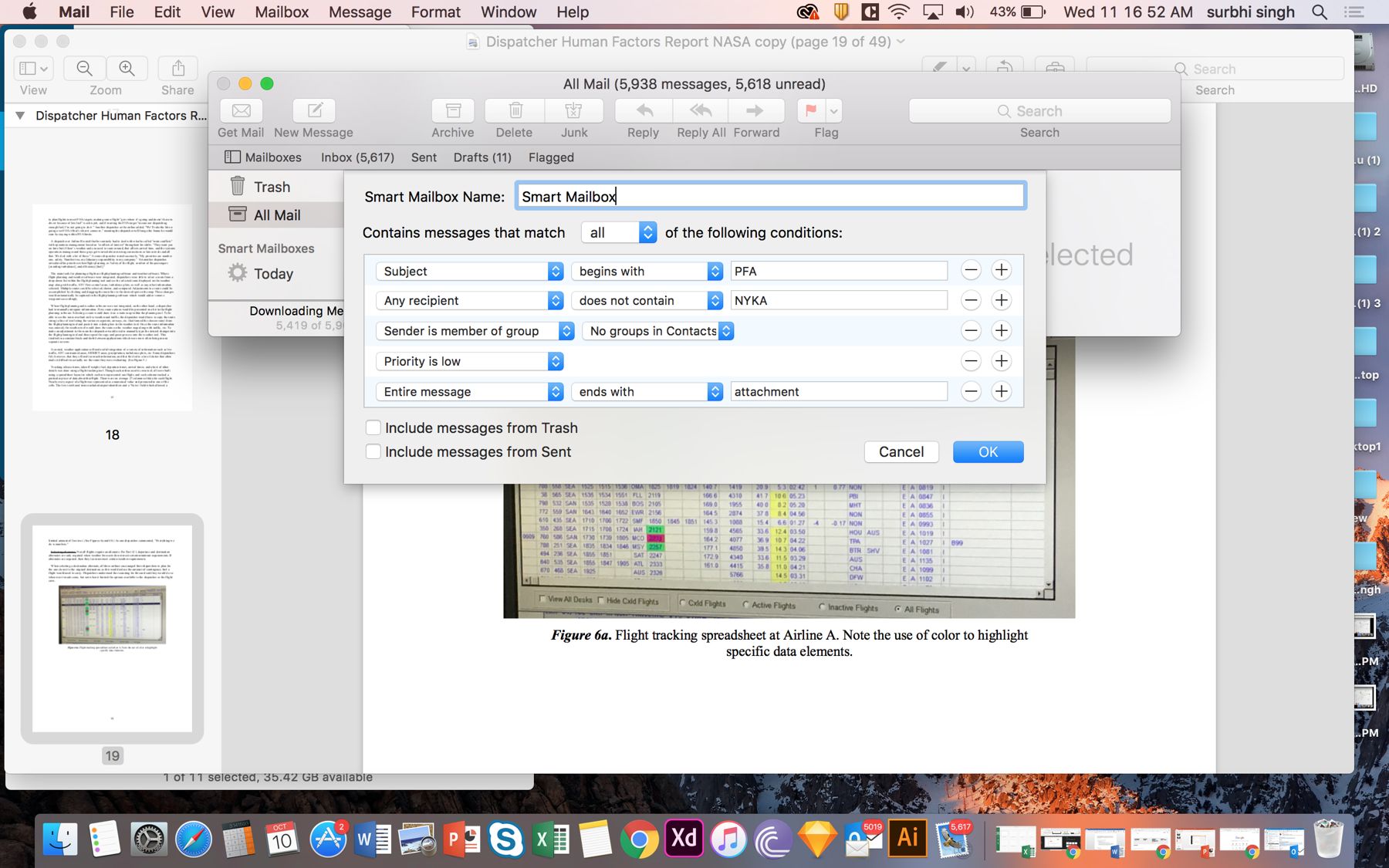Switch to Drafts (11) favorites tab

point(482,157)
